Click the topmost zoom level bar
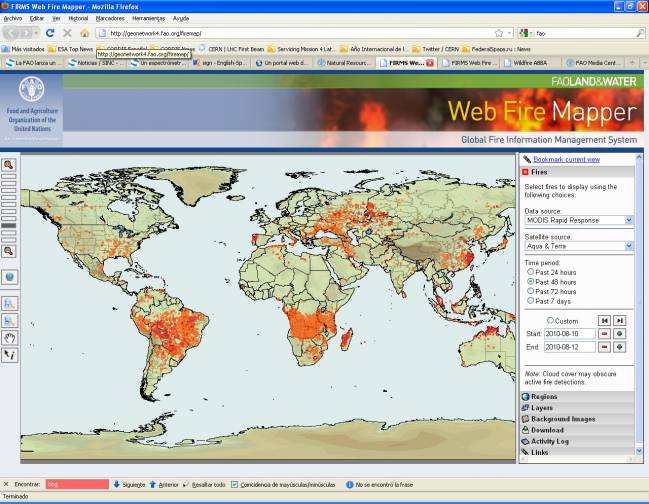Viewport: 649px width, 504px height. (x=9, y=176)
